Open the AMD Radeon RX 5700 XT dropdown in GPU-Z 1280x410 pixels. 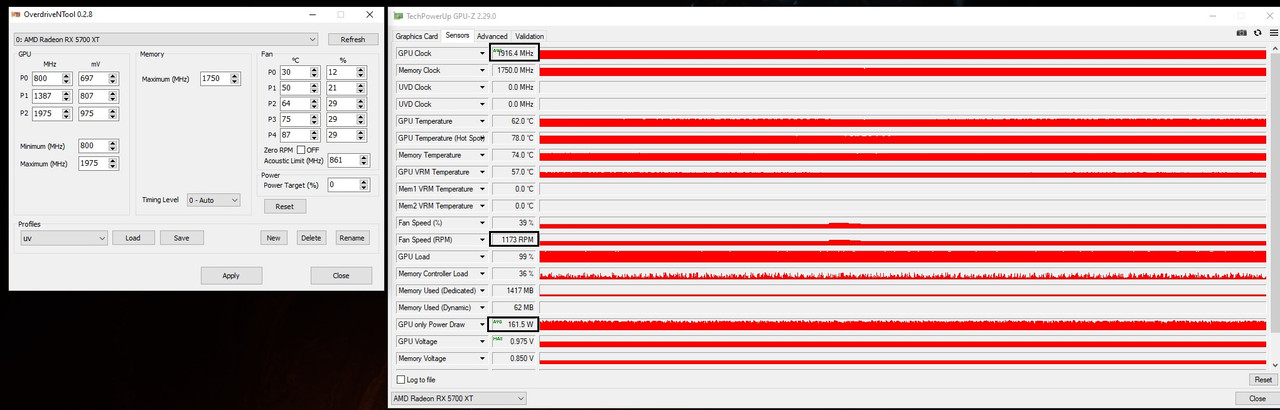pyautogui.click(x=458, y=398)
